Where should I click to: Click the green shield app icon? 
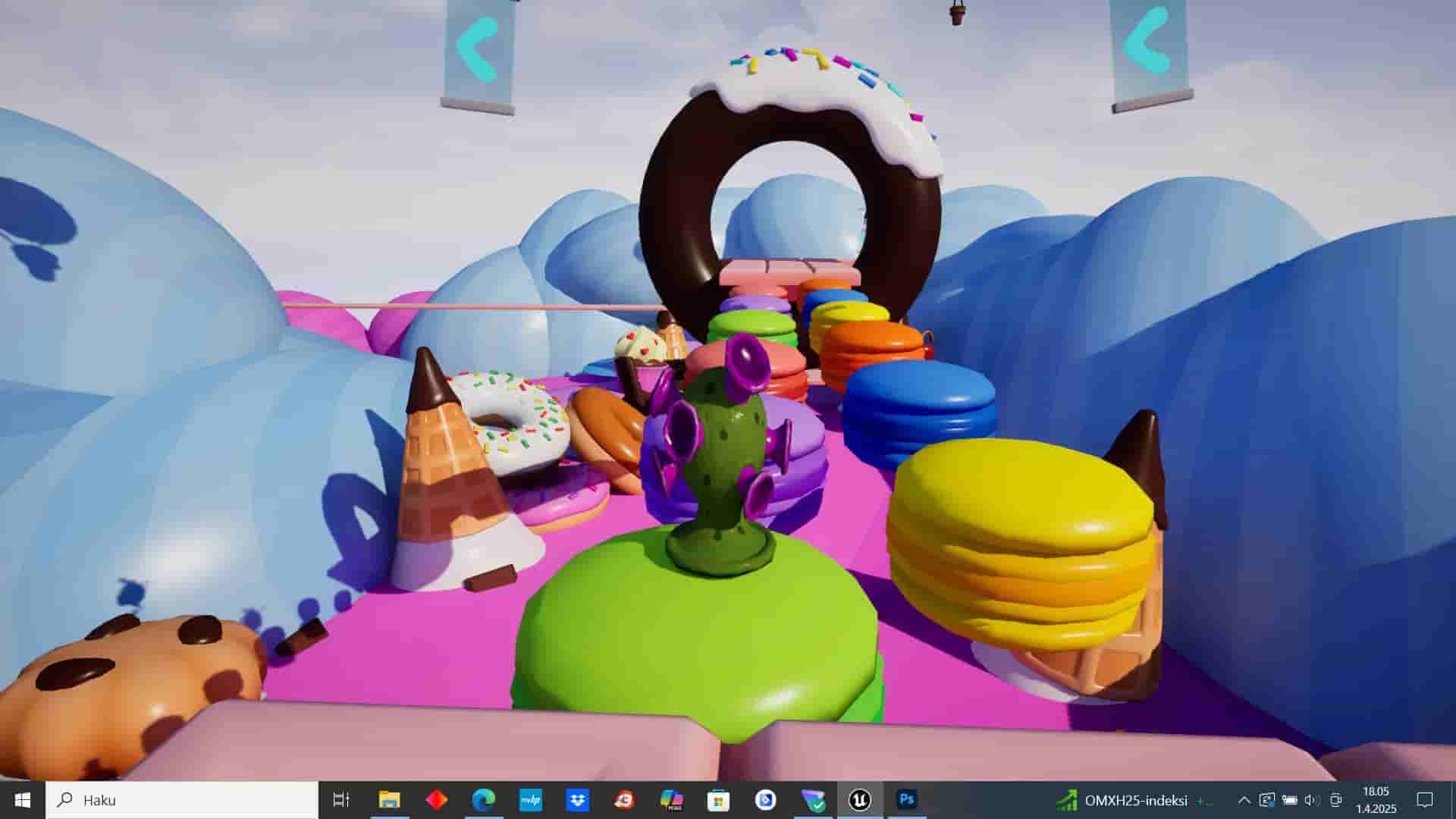coord(812,800)
